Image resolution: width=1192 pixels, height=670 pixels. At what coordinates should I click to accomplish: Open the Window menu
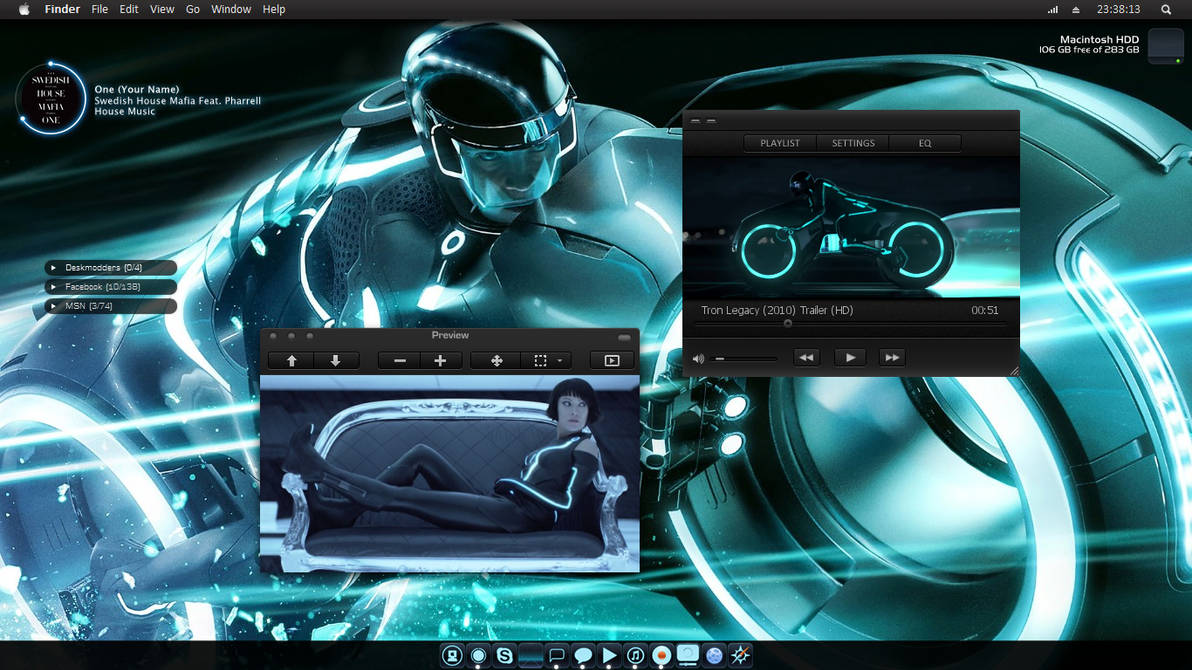point(231,9)
